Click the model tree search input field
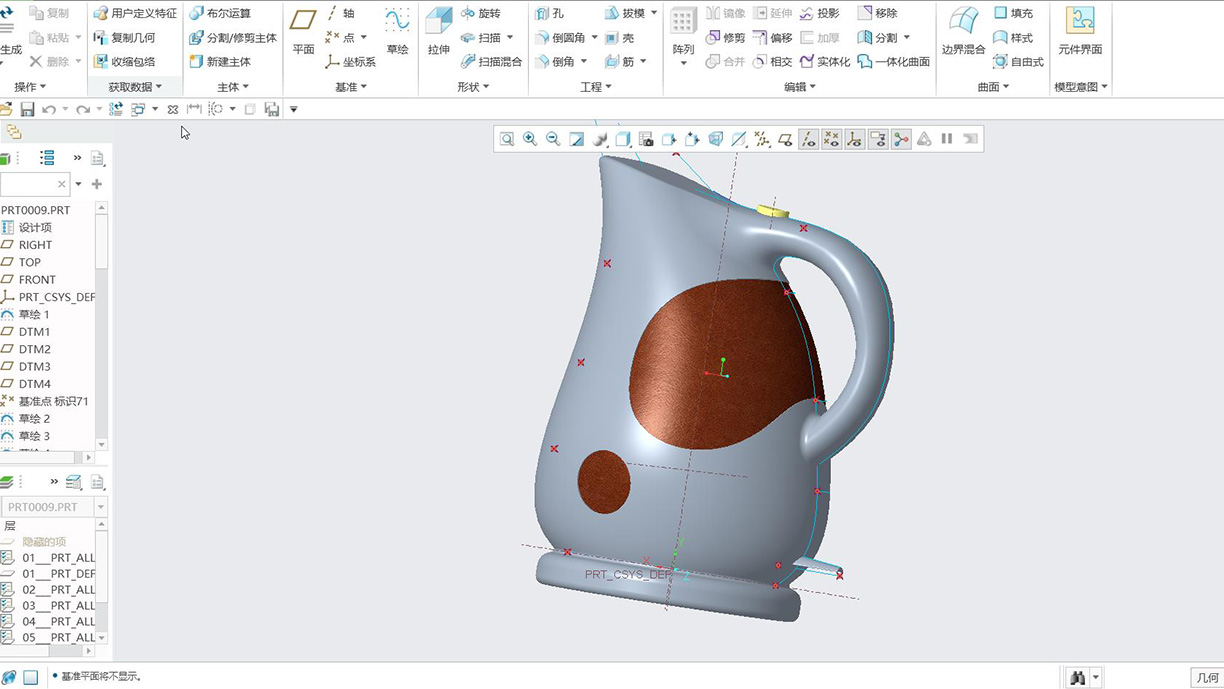The width and height of the screenshot is (1224, 689). pos(34,184)
